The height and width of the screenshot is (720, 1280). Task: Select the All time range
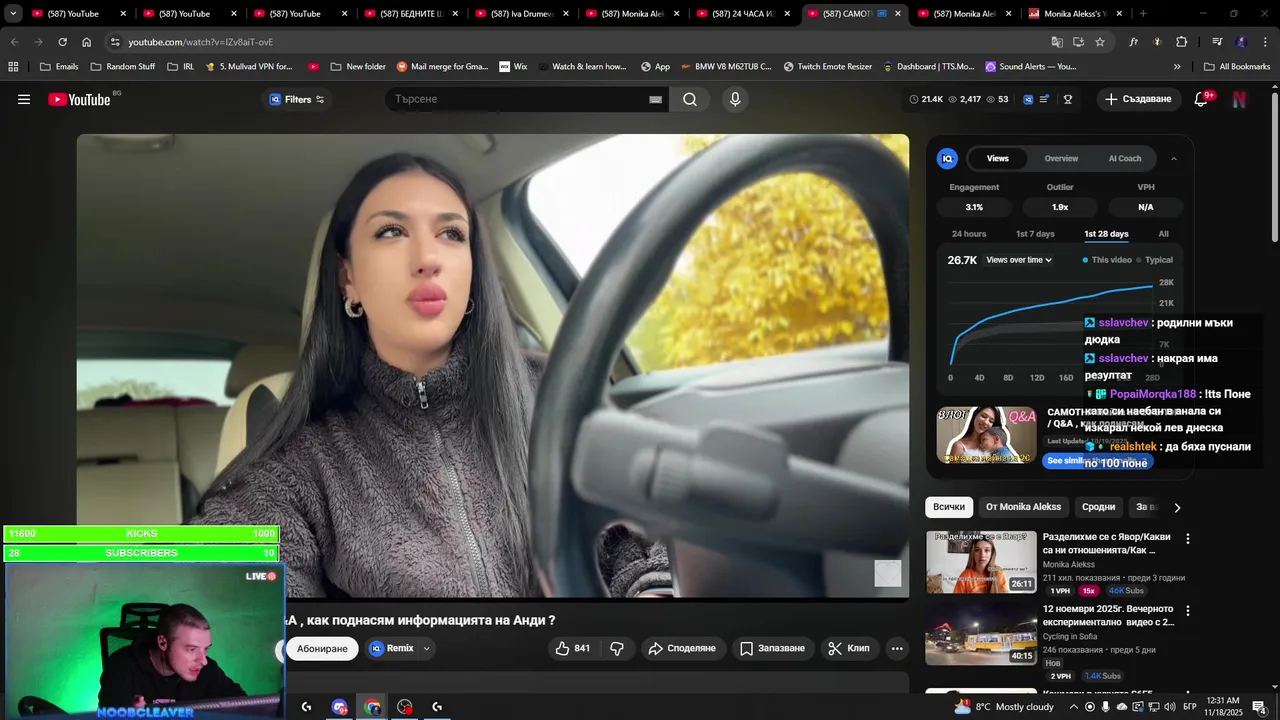click(x=1163, y=234)
